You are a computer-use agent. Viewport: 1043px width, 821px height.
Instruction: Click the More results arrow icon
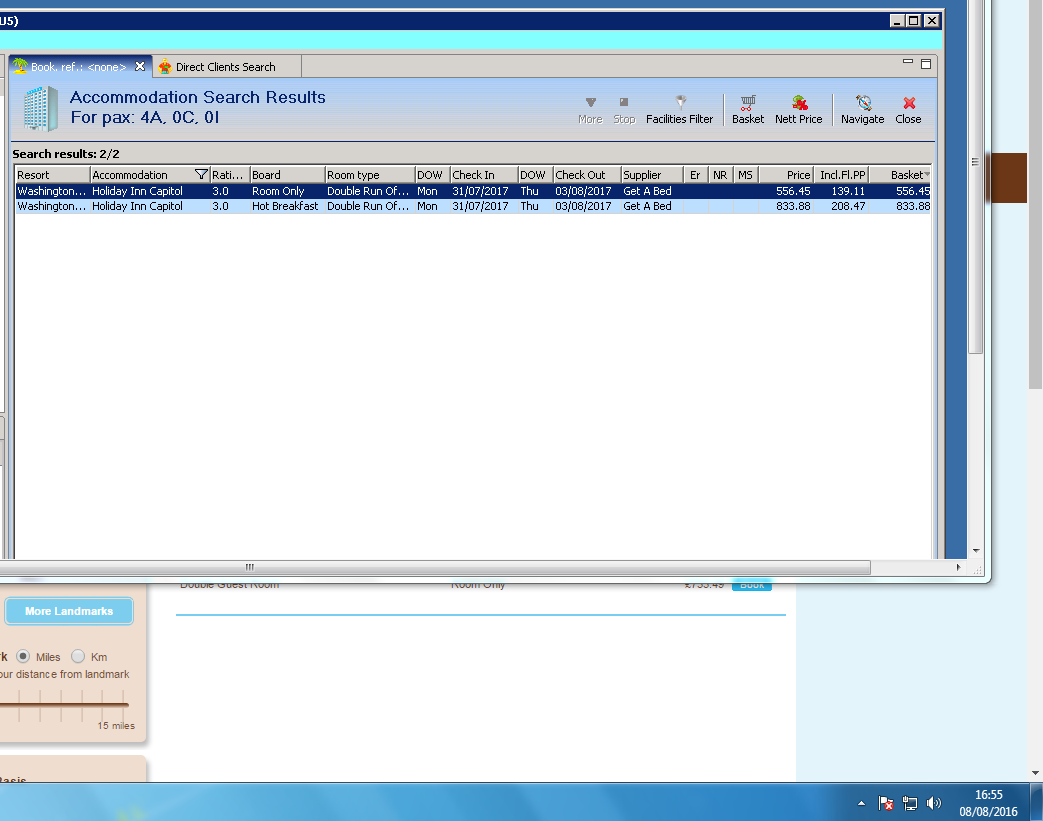point(590,110)
